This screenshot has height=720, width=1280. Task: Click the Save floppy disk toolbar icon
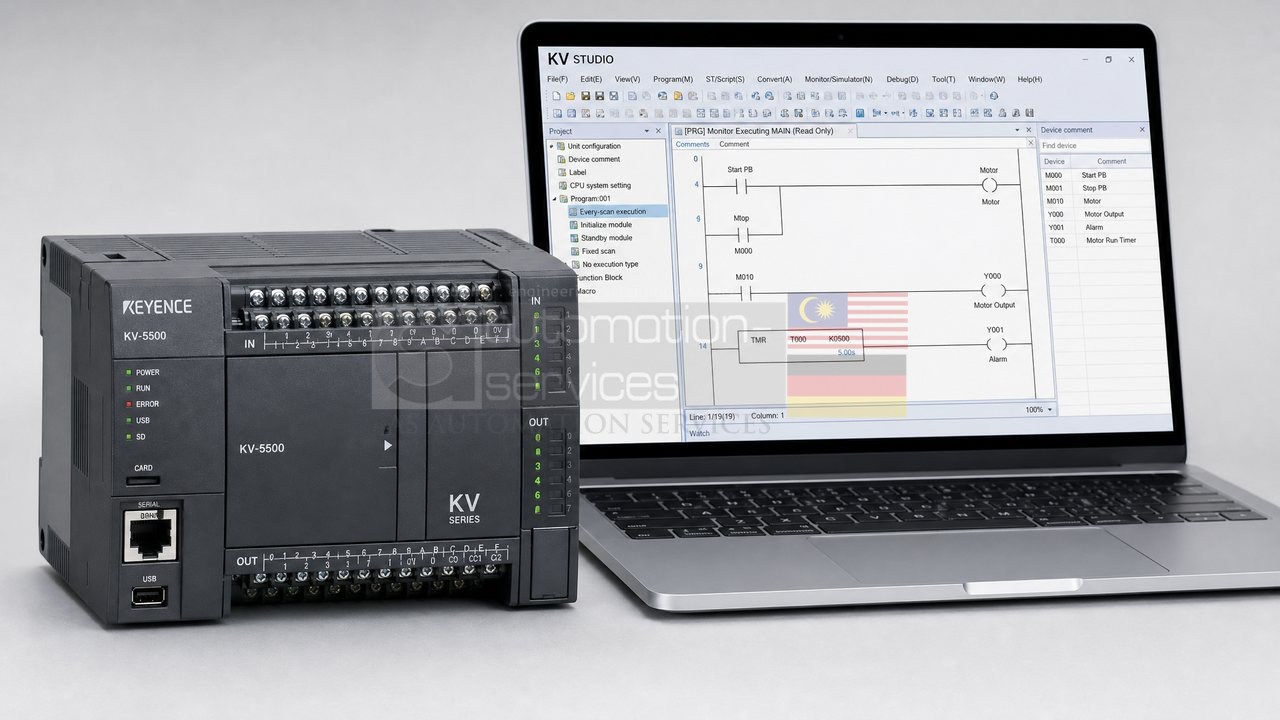pyautogui.click(x=585, y=96)
